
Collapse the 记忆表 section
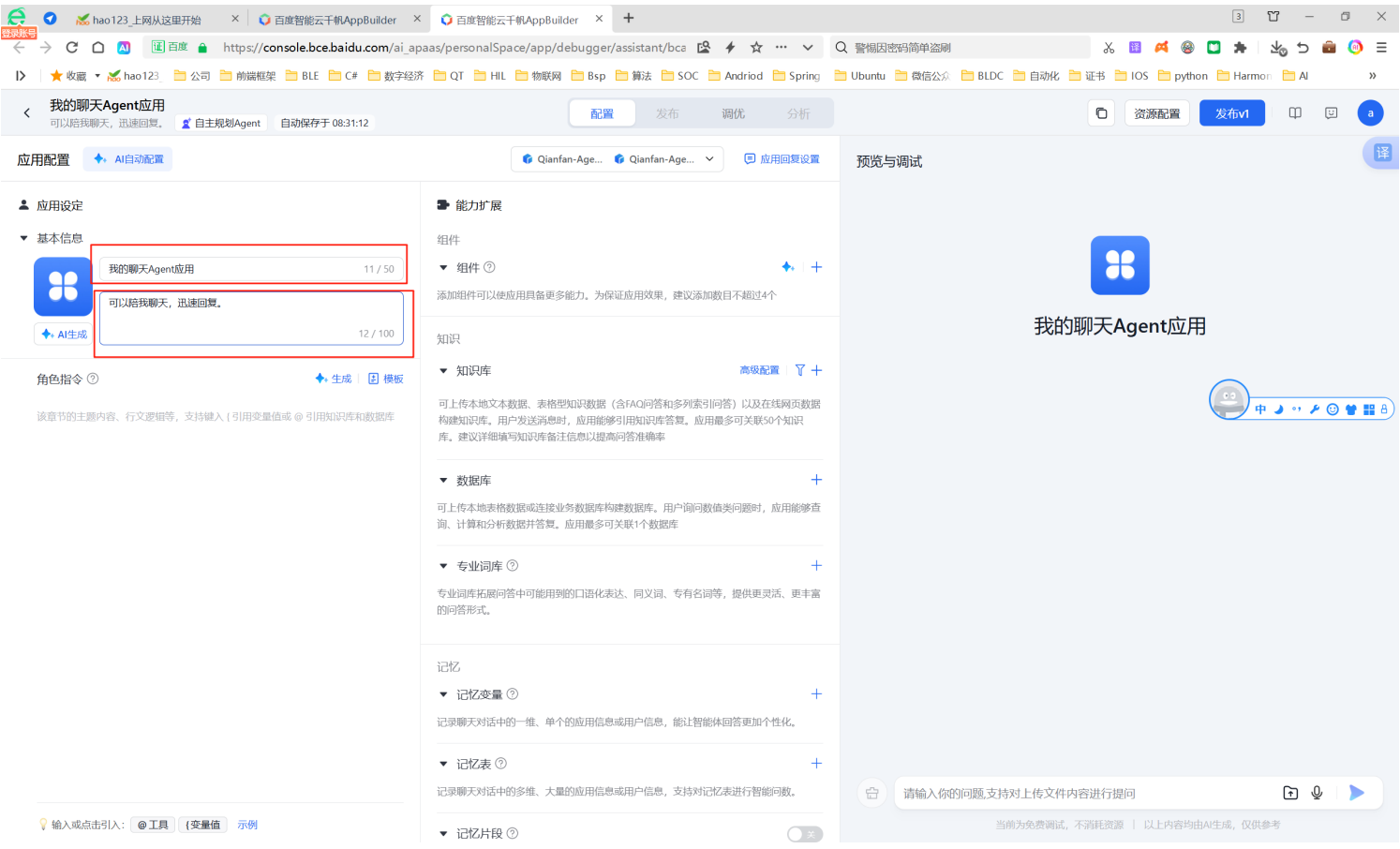tap(443, 763)
